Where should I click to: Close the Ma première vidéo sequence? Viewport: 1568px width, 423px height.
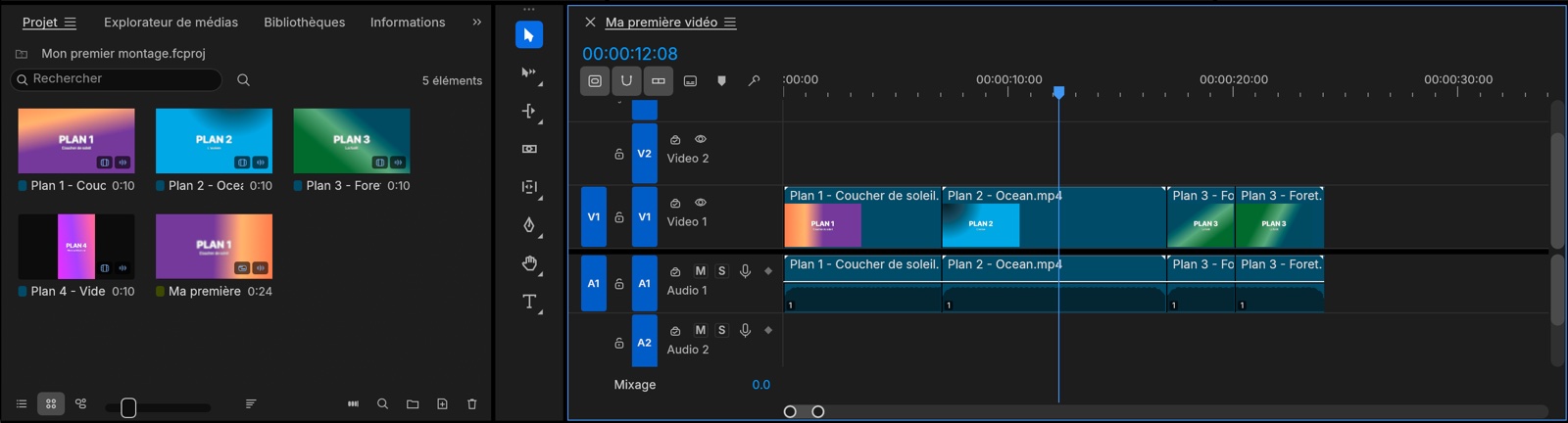[590, 23]
